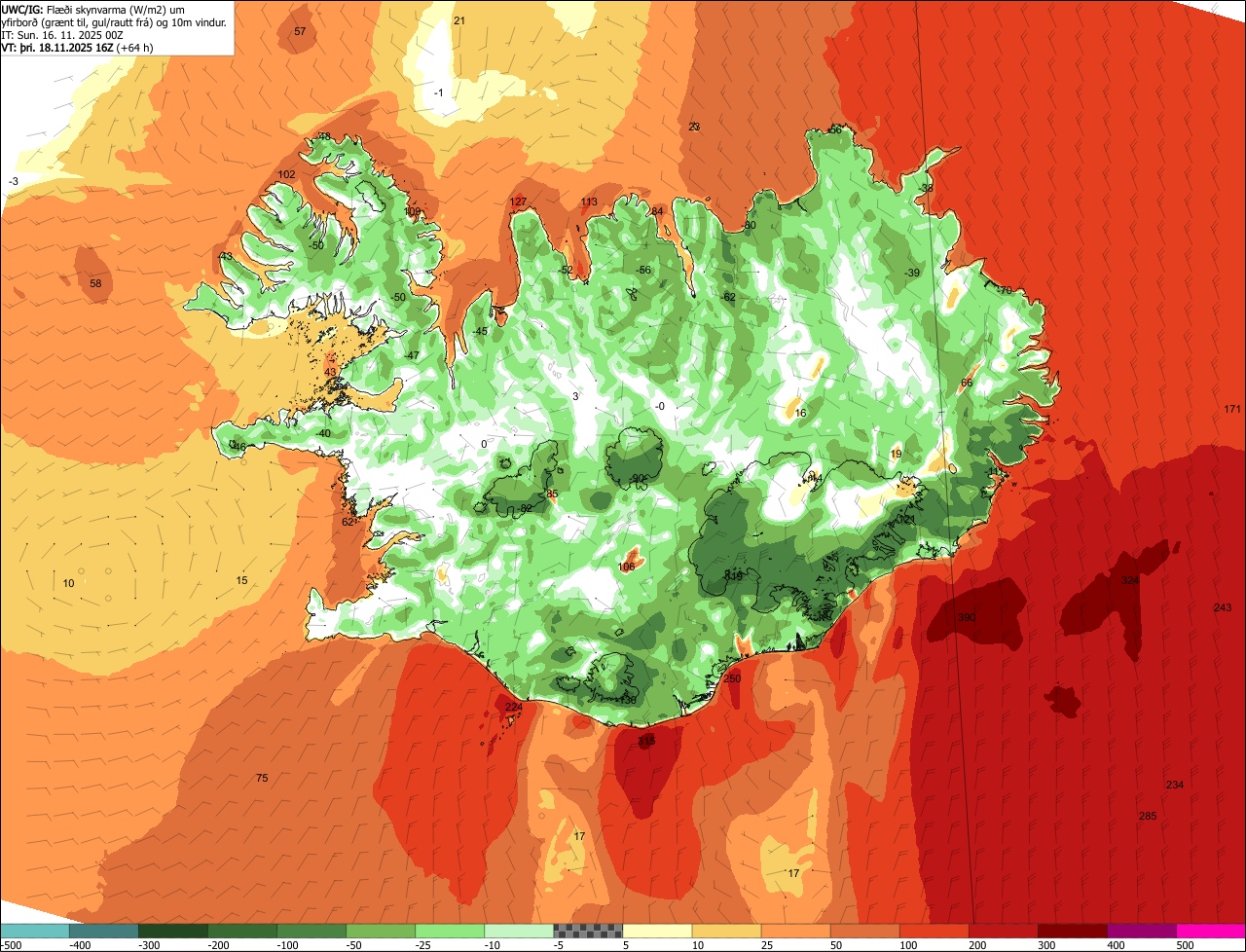Click the map value 285
The image size is (1246, 952).
pos(1148,816)
